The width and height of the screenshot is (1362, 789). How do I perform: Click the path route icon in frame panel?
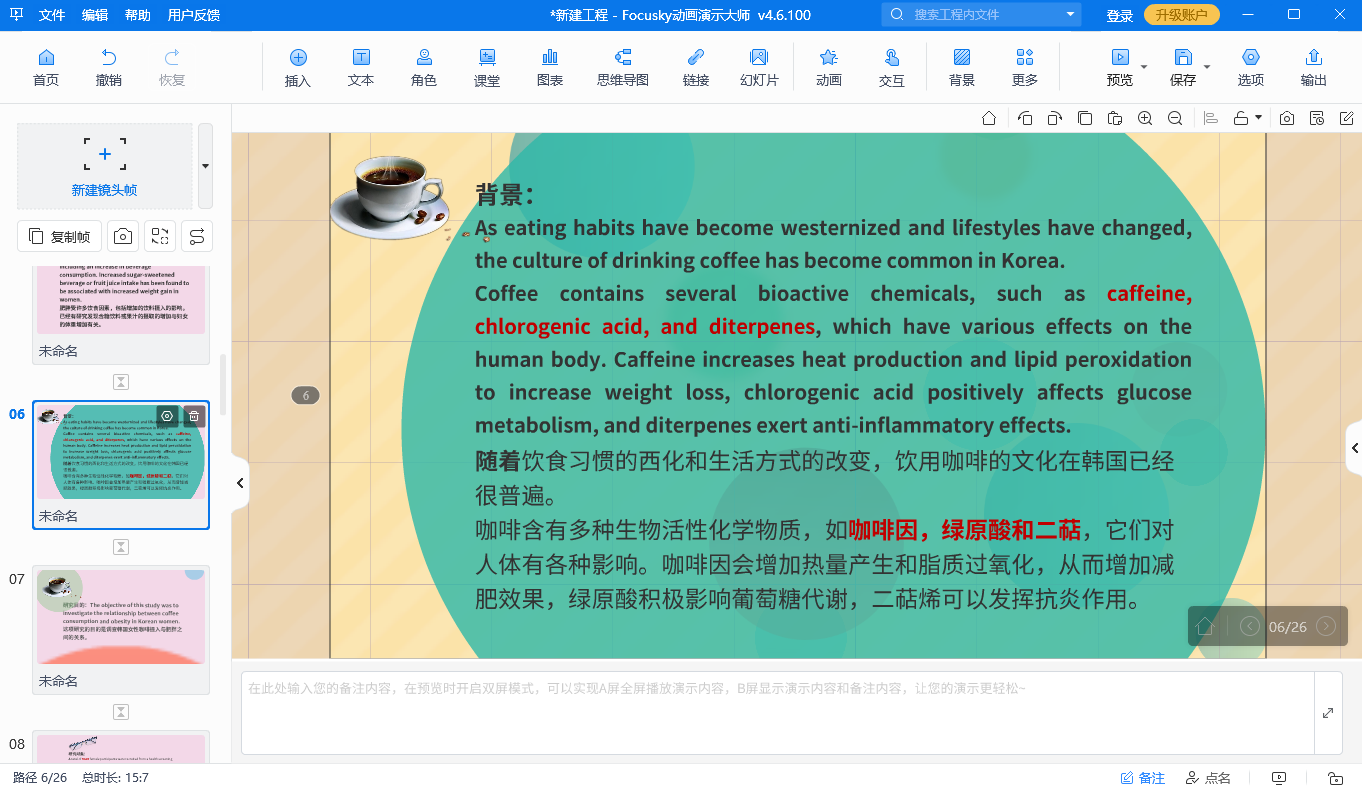(x=197, y=236)
